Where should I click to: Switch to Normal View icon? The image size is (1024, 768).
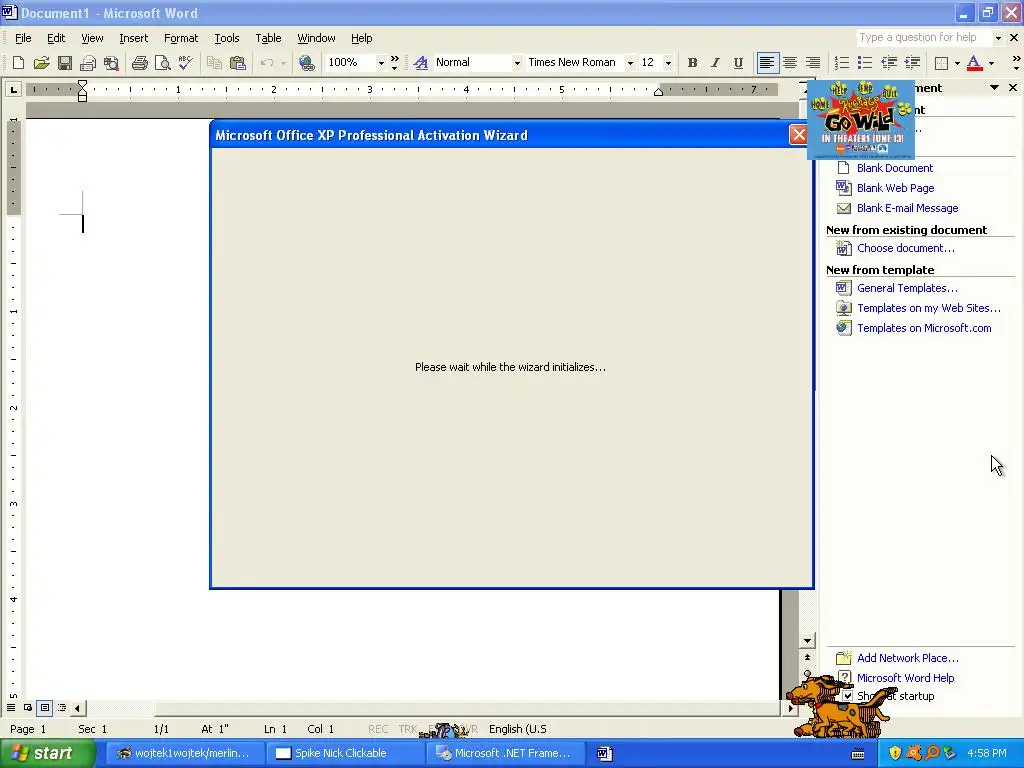[11, 708]
